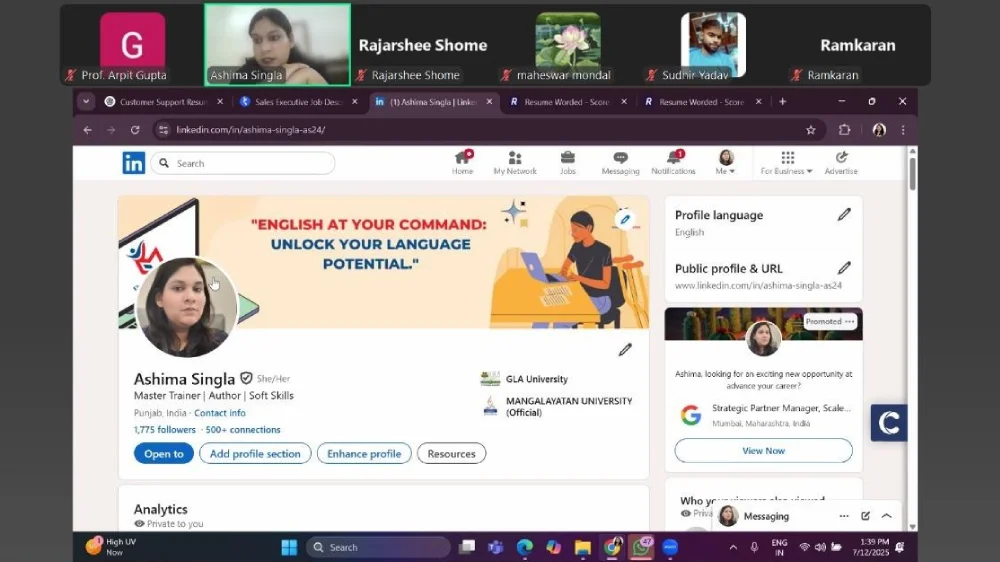Screen dimensions: 1000x562
Task: Switch to Sales Executive Job Description tab
Action: click(x=299, y=102)
